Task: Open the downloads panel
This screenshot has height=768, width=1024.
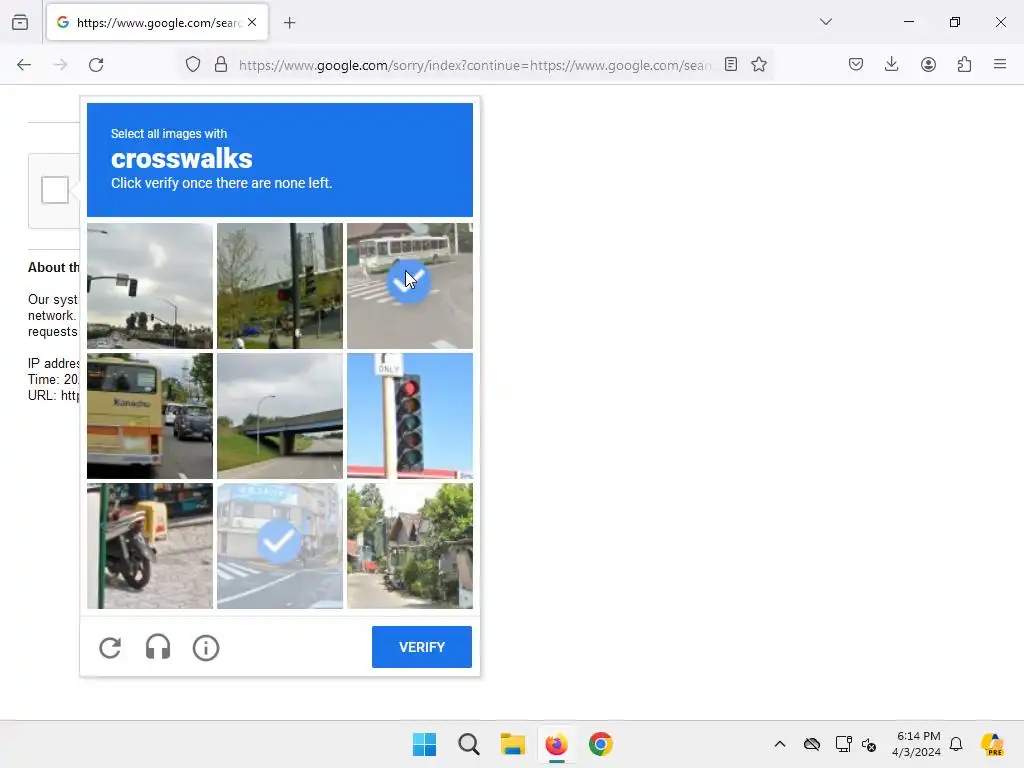Action: point(891,65)
